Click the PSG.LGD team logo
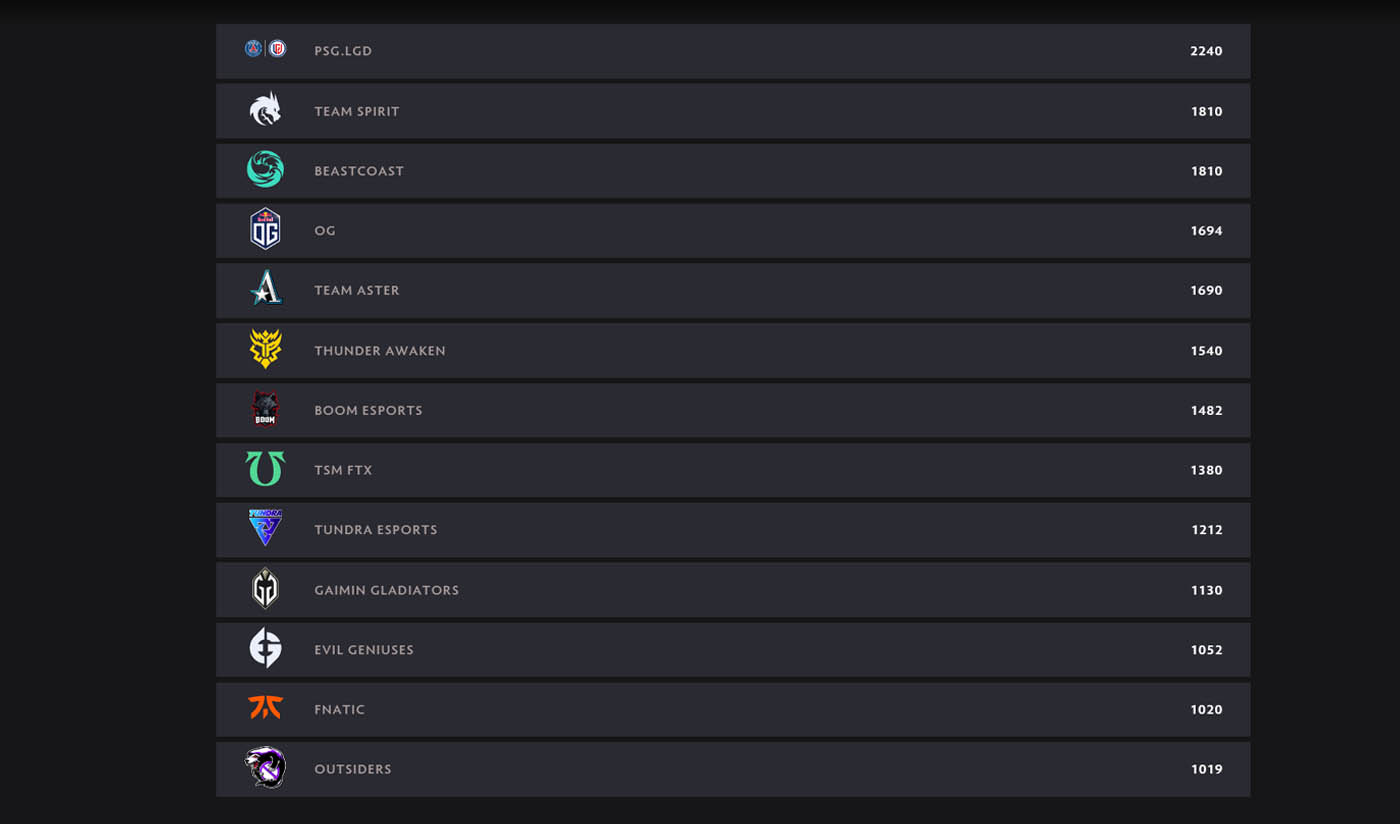This screenshot has height=824, width=1400. (x=265, y=49)
